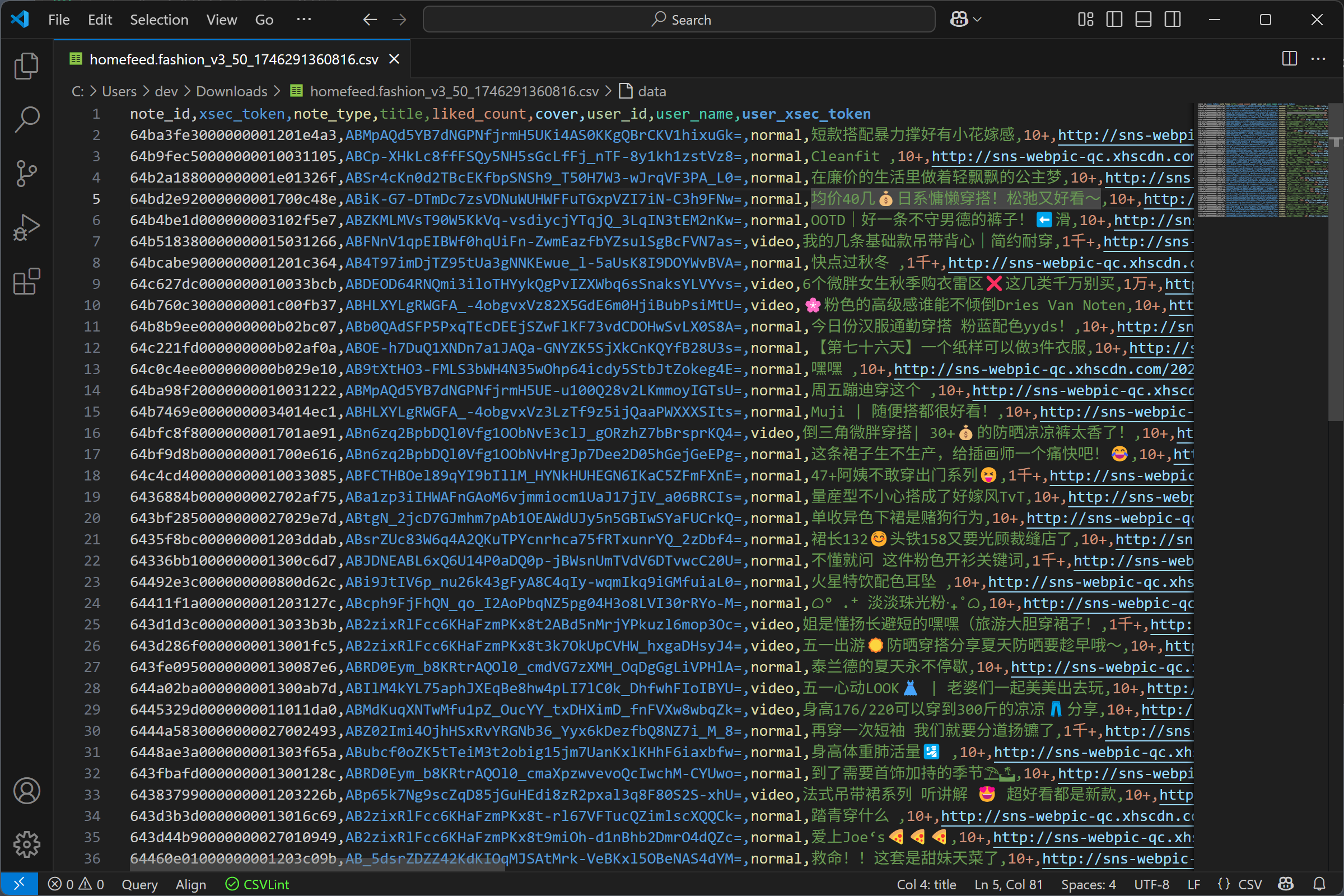Toggle the Primary Side Bar

[x=1114, y=20]
